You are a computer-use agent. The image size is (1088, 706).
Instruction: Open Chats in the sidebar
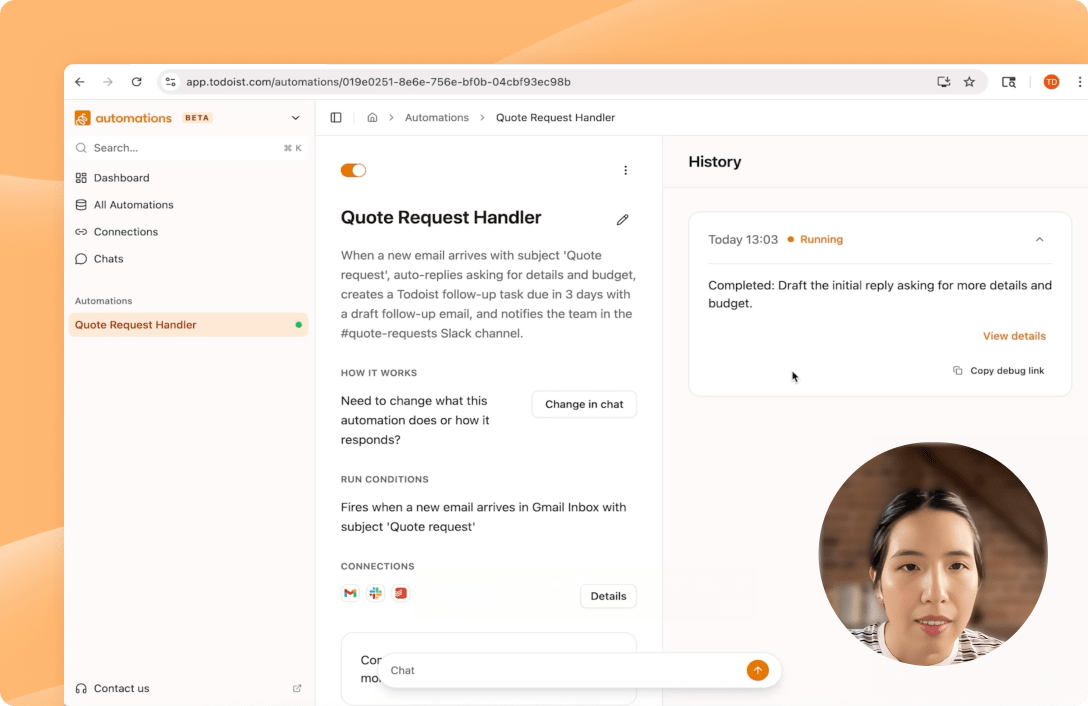pyautogui.click(x=188, y=259)
